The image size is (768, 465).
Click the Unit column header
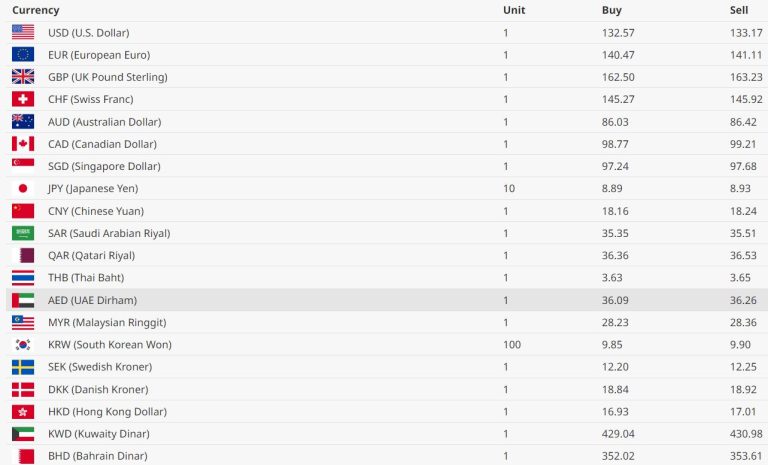coord(514,10)
